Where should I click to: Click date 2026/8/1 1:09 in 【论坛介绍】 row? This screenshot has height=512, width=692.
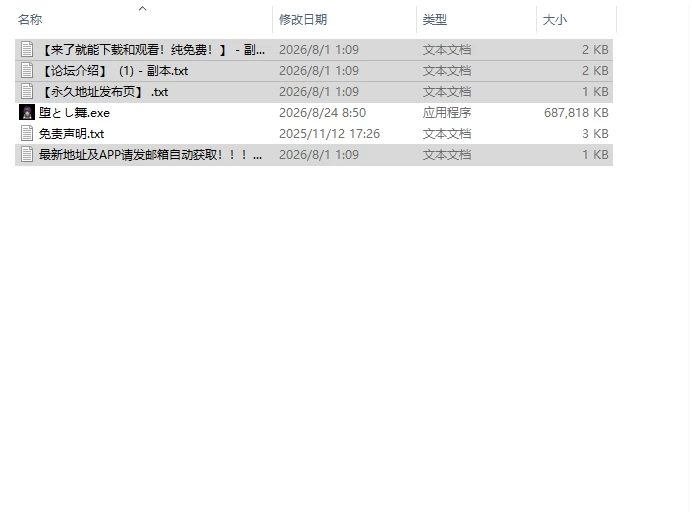pos(319,71)
